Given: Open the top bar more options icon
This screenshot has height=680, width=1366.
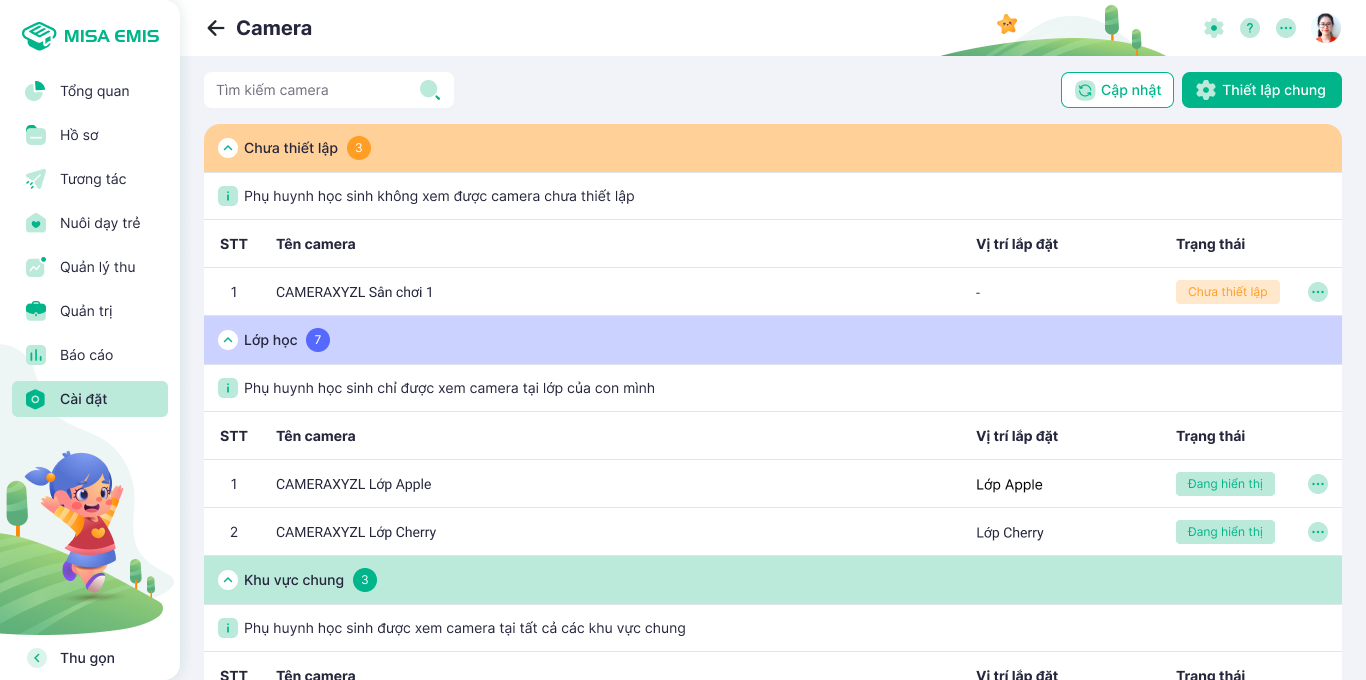Looking at the screenshot, I should [x=1286, y=28].
